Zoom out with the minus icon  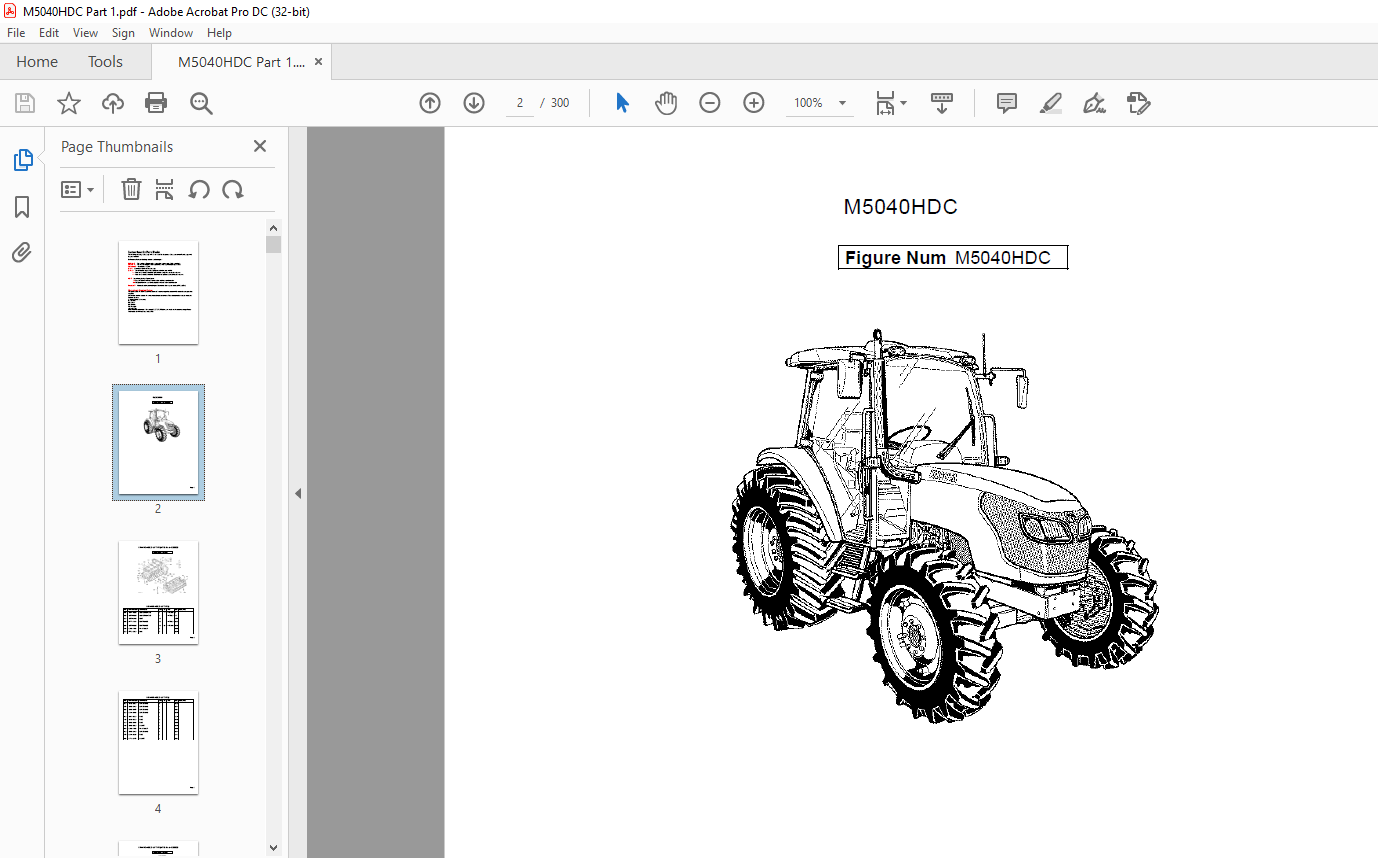[710, 103]
